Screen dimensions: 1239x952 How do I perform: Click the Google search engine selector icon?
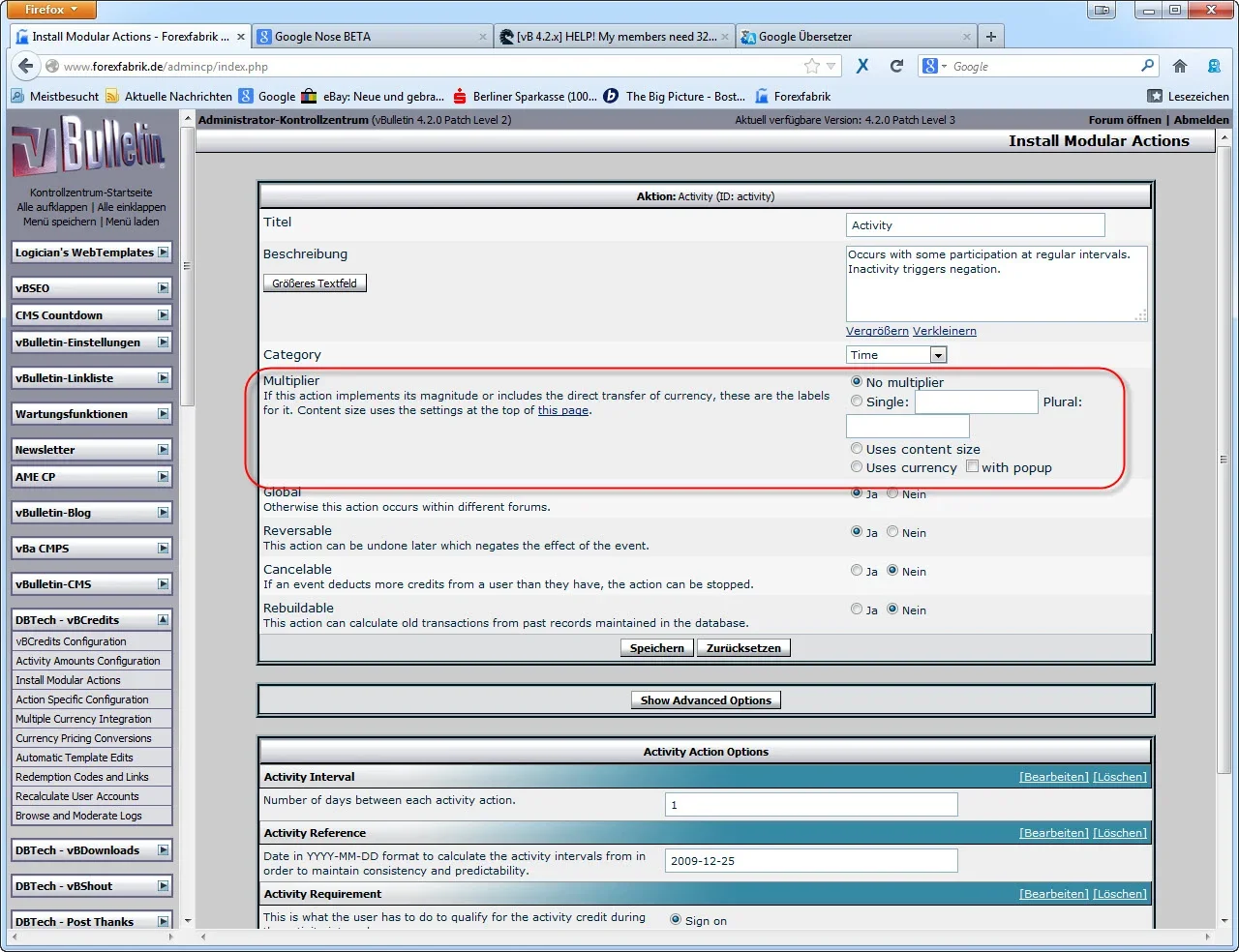[934, 66]
